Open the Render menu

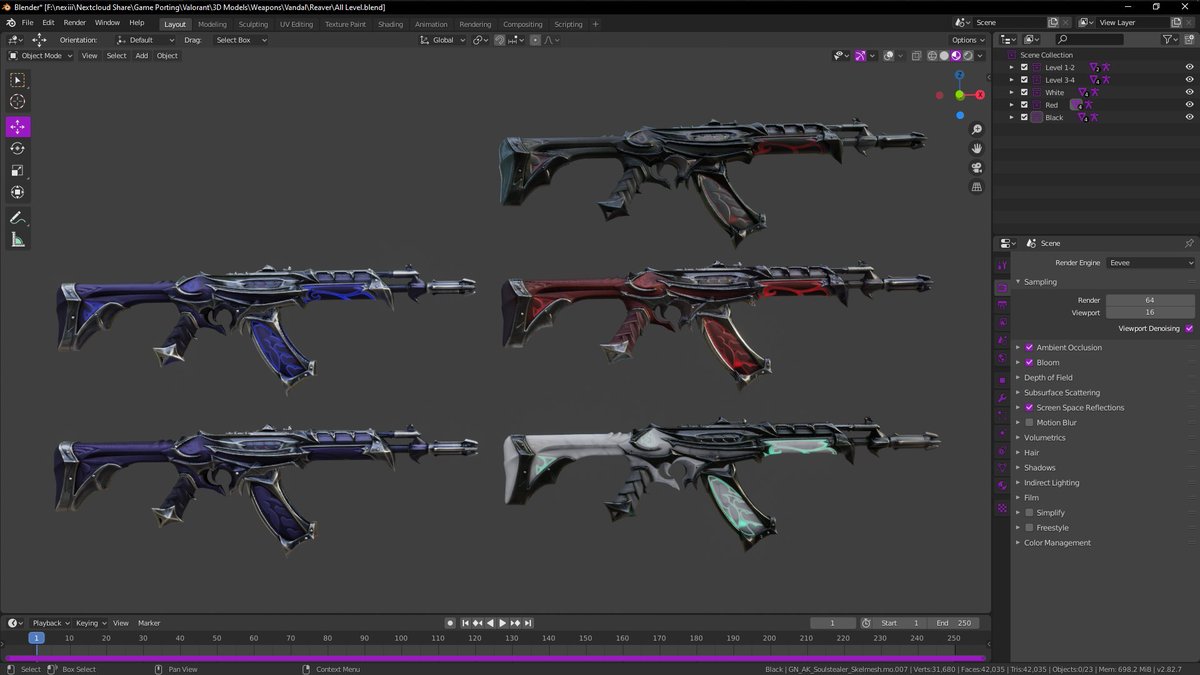pos(75,22)
